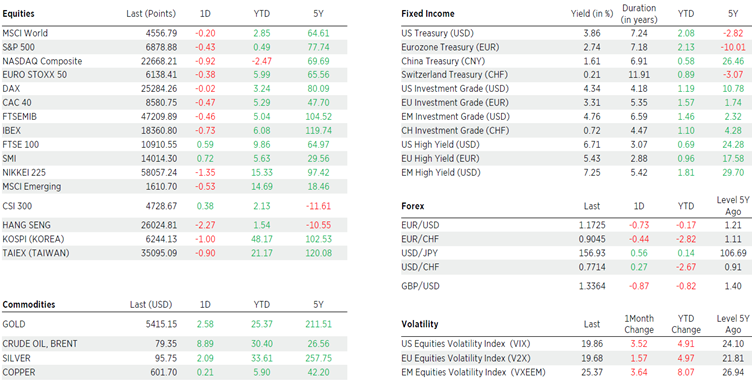Click the Forex Level 5Y Ago header
752x381 pixels.
click(733, 206)
